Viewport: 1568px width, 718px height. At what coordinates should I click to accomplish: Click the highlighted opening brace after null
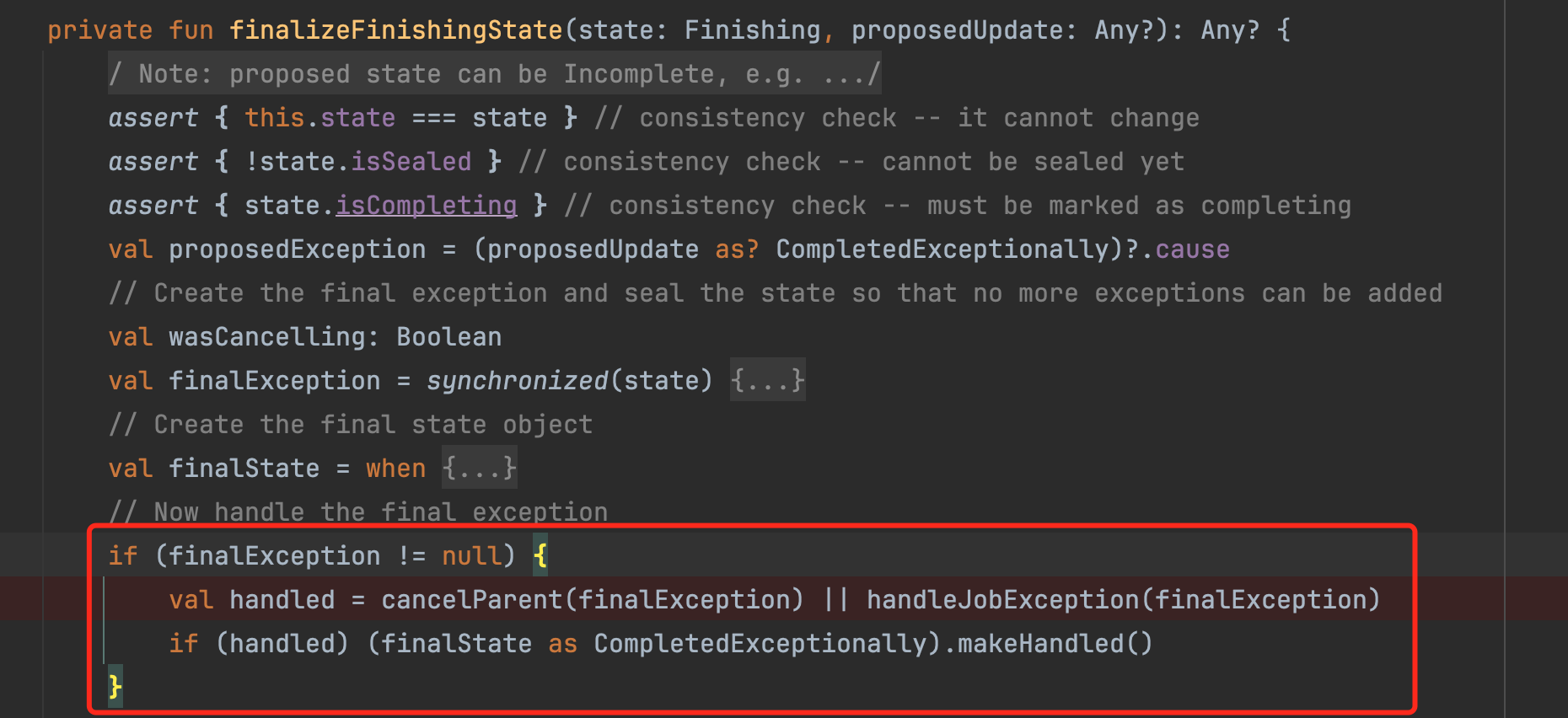pyautogui.click(x=540, y=556)
